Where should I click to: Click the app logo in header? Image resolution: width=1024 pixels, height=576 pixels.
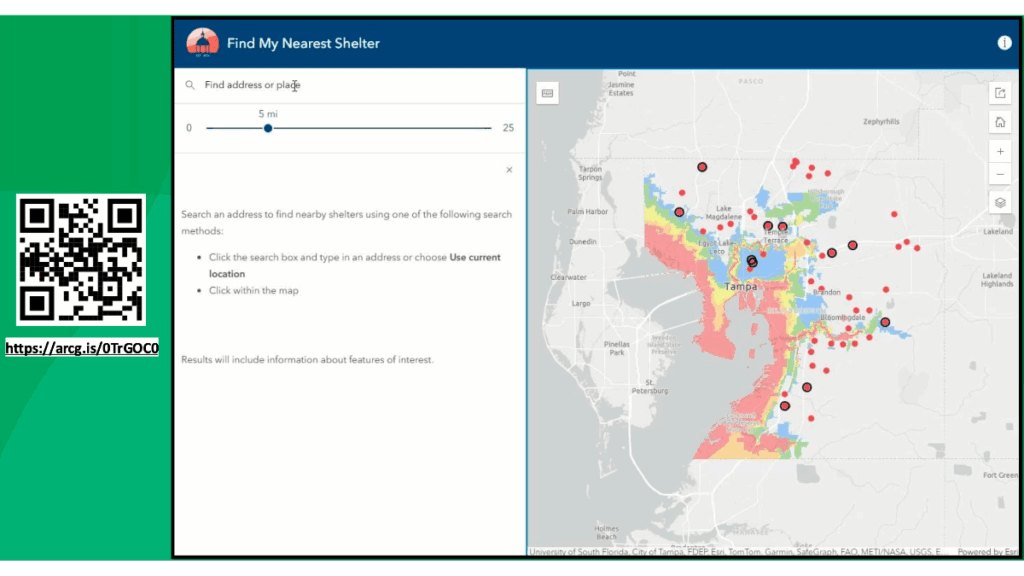[202, 42]
